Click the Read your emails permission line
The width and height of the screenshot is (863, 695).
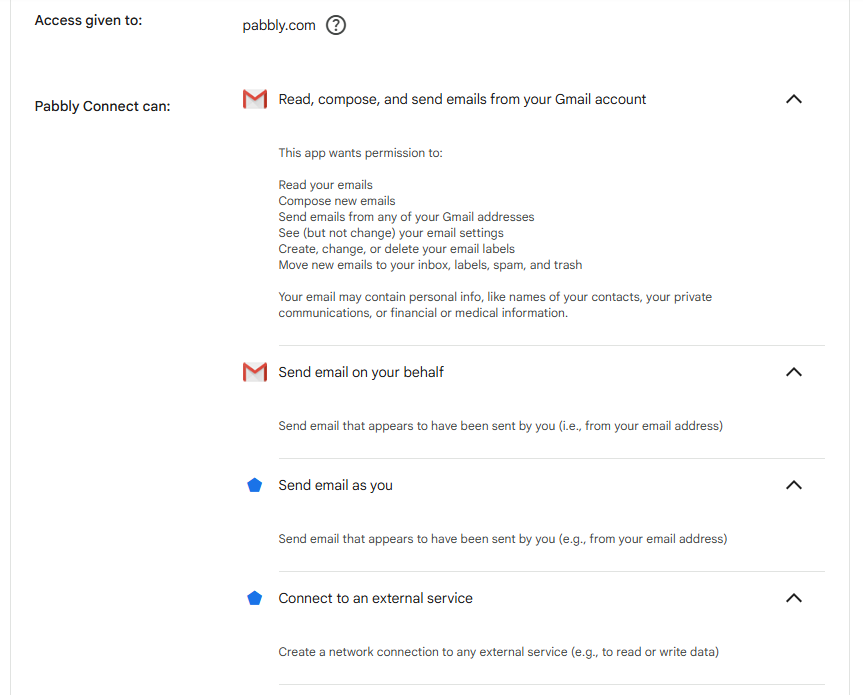tap(325, 185)
